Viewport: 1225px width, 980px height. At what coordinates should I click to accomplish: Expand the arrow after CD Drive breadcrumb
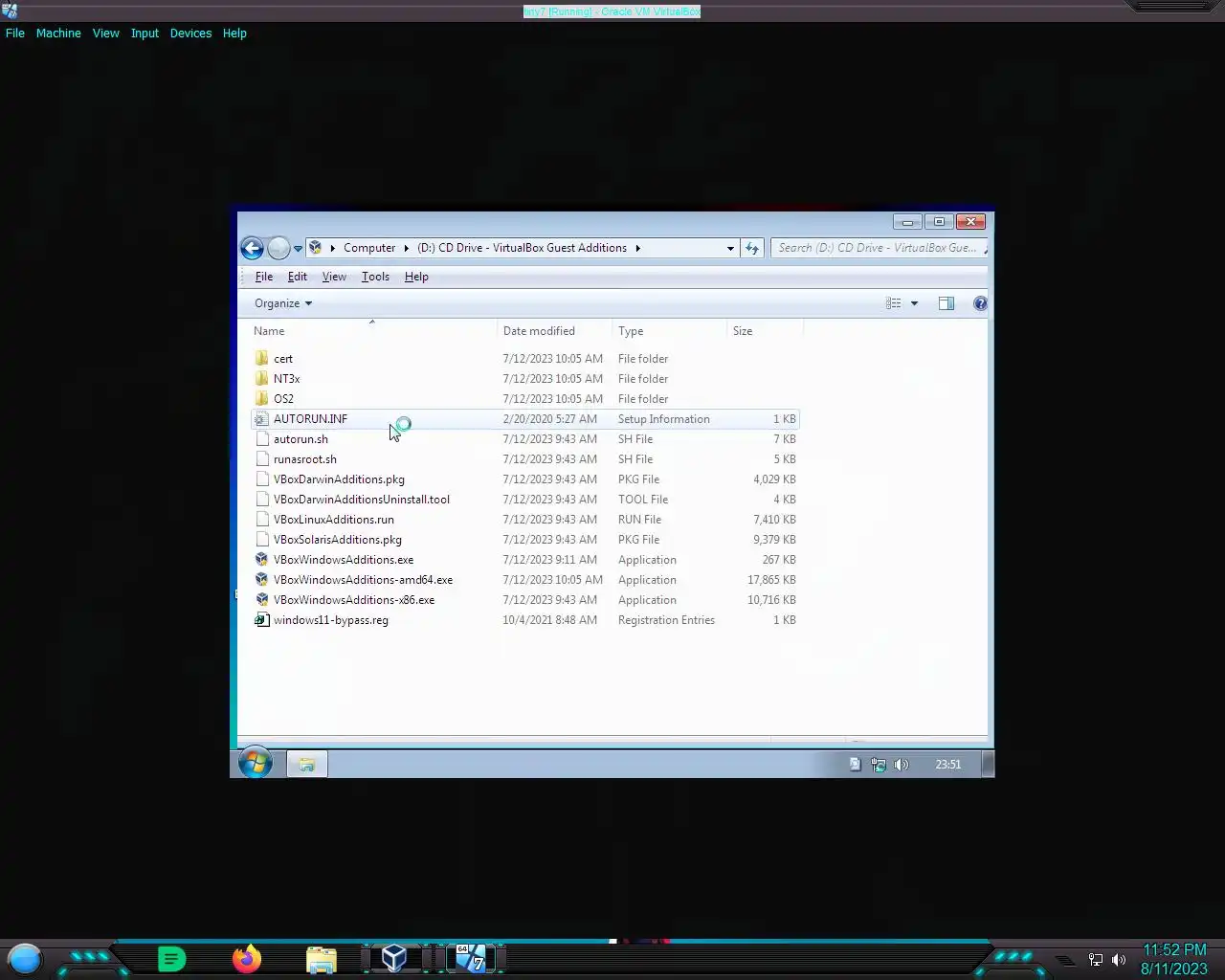click(x=637, y=248)
